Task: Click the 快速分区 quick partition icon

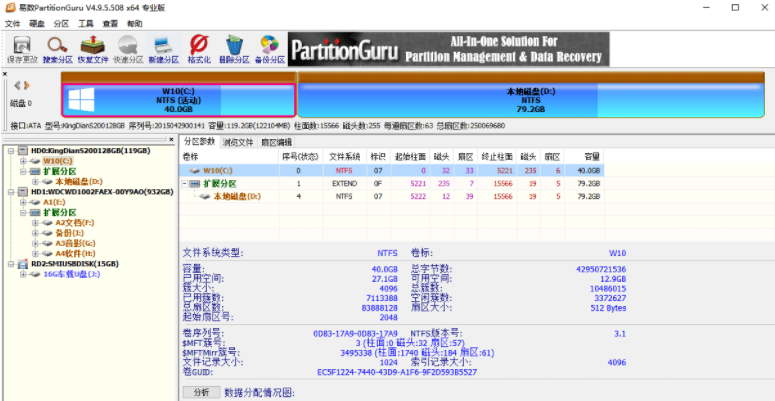Action: (x=129, y=50)
